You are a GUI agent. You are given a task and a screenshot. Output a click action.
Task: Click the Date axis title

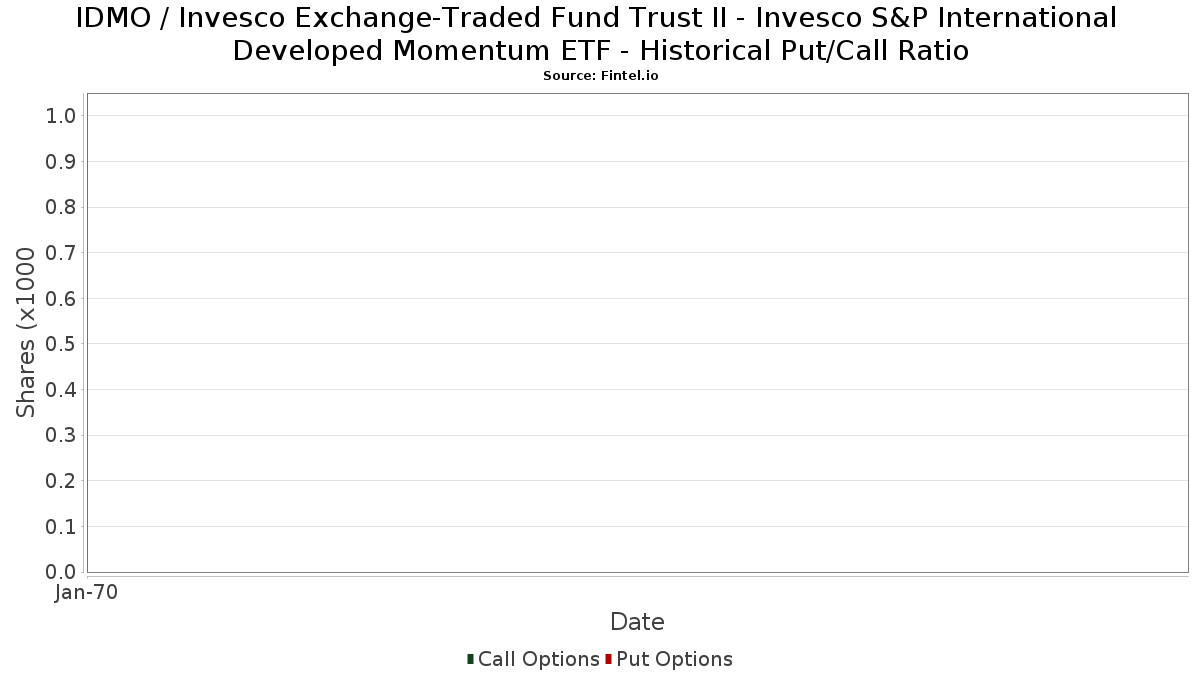click(x=637, y=622)
